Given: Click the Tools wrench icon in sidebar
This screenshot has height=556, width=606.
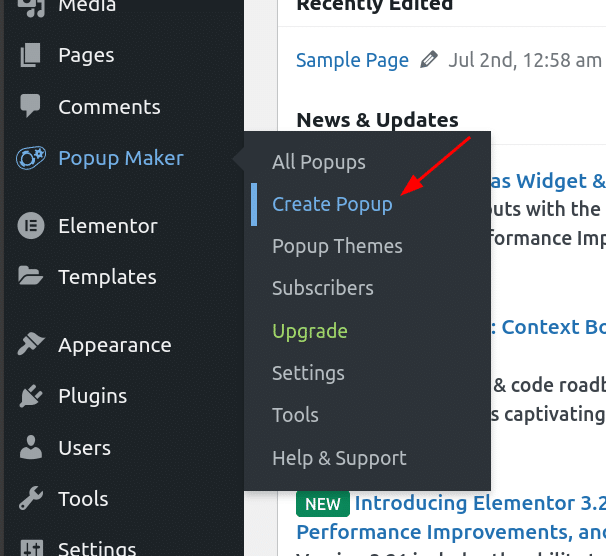Looking at the screenshot, I should tap(31, 498).
